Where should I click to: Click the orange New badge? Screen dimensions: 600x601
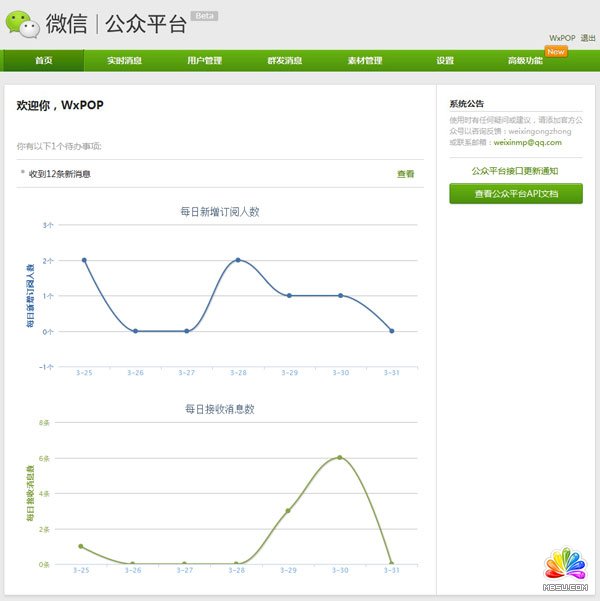pyautogui.click(x=556, y=51)
